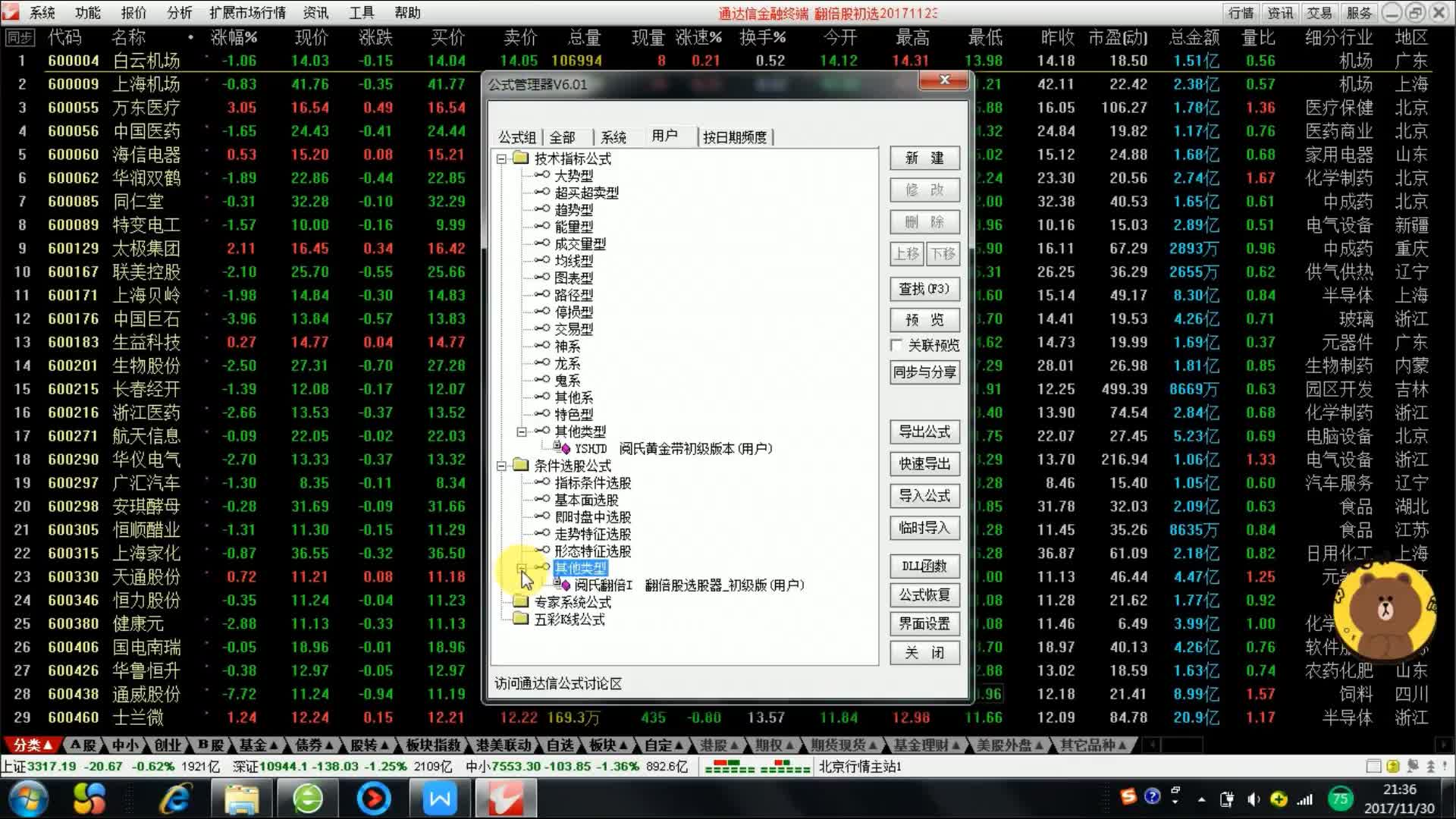Open the 通达信 app icon in taskbar
Screen dimensions: 1456x819
tap(504, 799)
